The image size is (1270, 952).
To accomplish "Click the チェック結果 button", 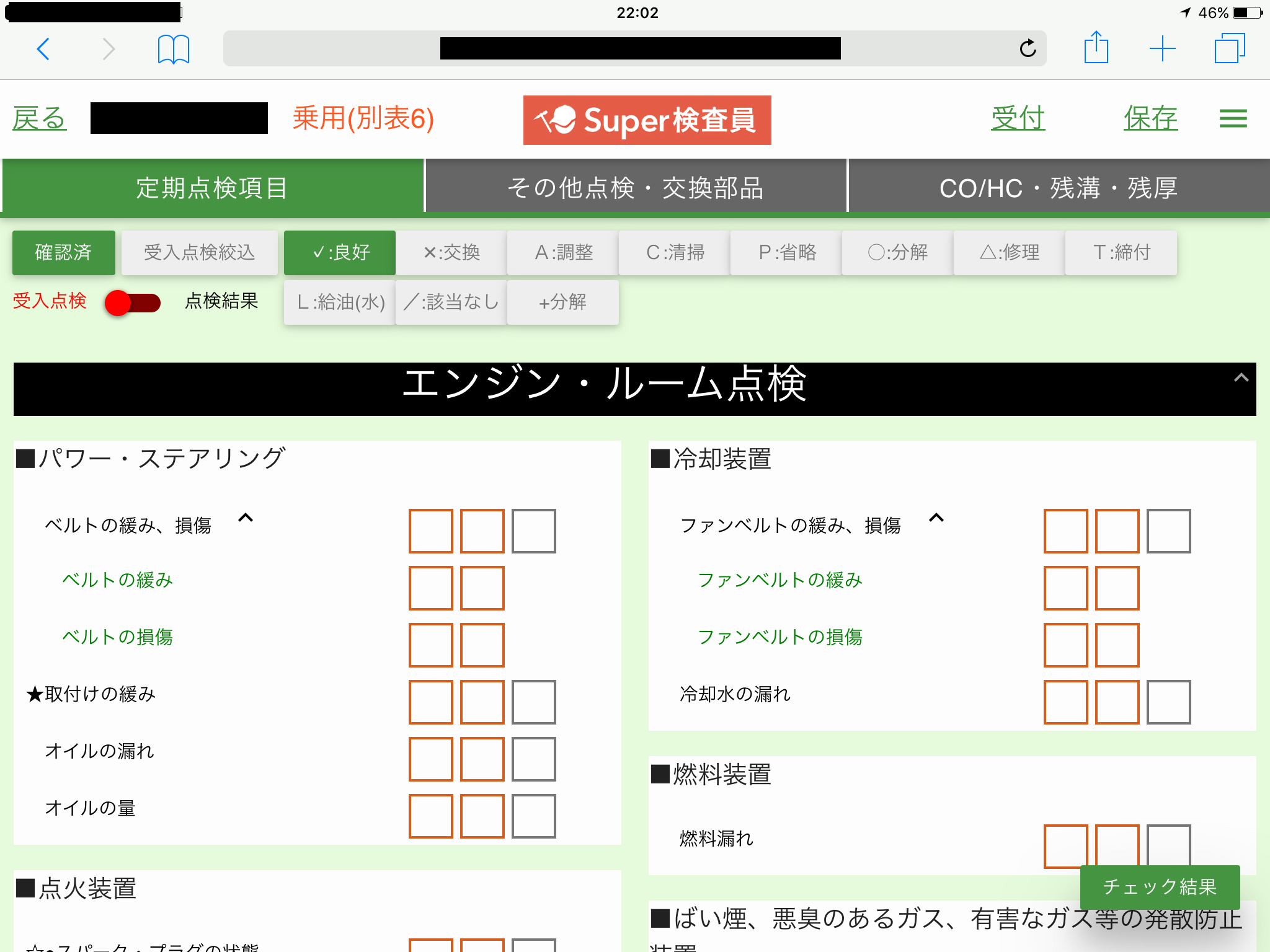I will [x=1160, y=887].
